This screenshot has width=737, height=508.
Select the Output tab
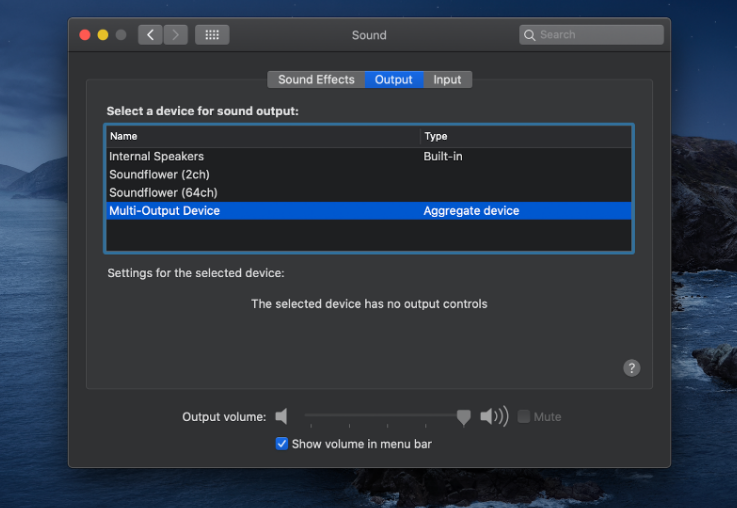point(394,80)
